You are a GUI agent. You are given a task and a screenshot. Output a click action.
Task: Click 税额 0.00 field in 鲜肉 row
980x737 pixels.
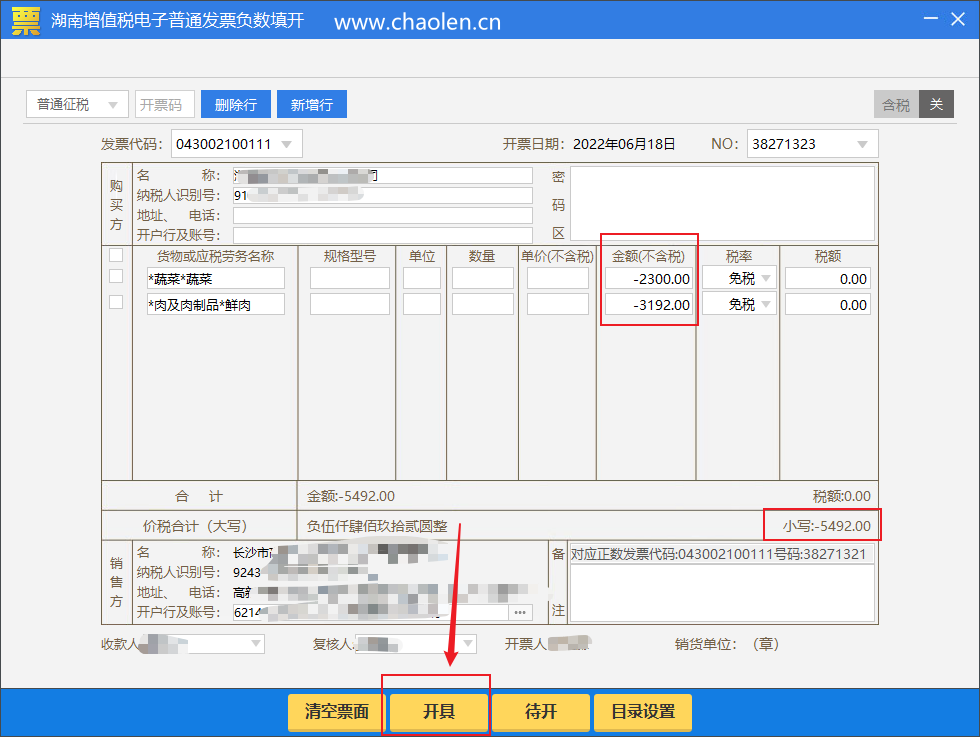(x=828, y=305)
